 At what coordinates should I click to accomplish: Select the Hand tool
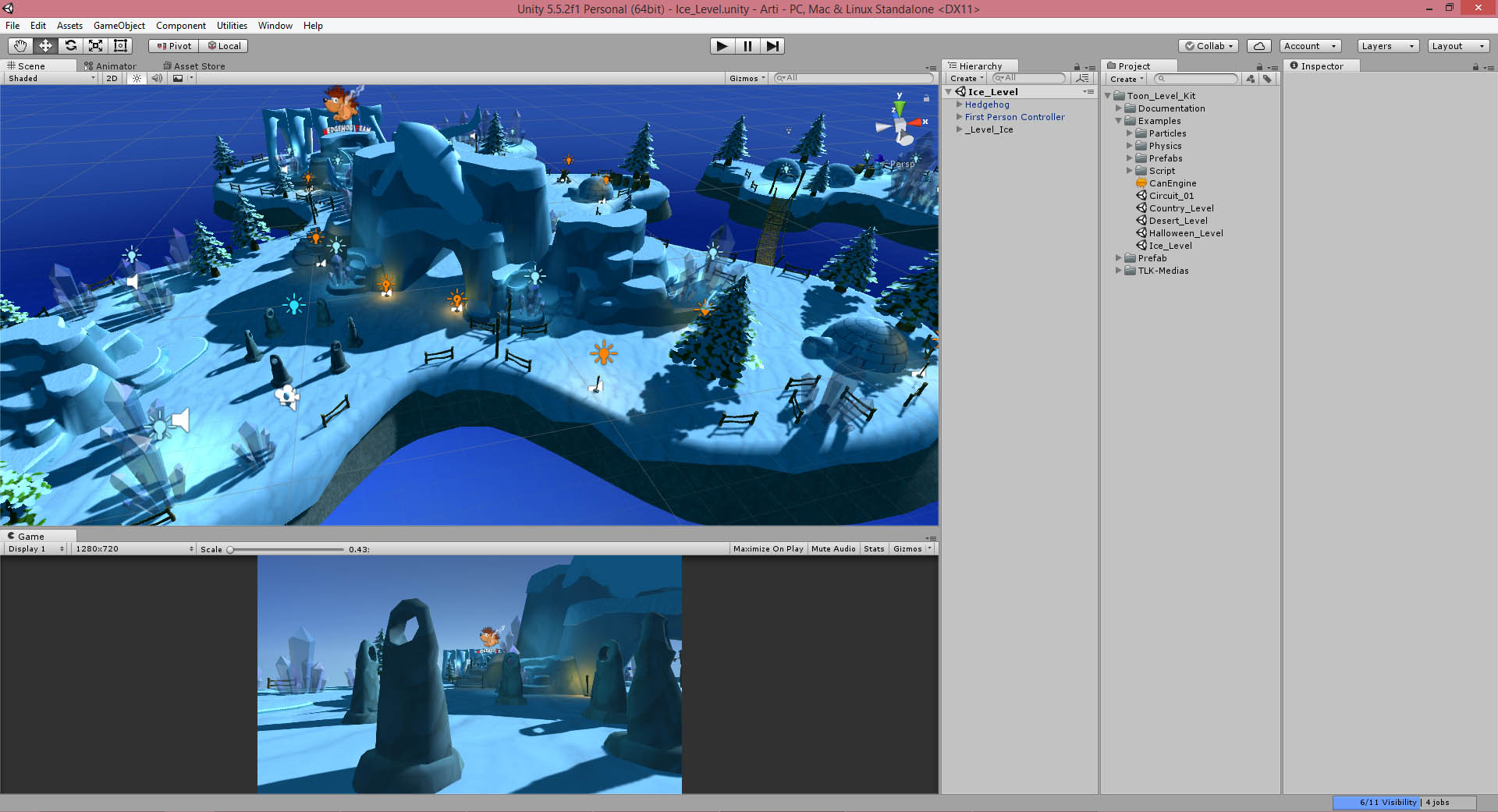point(20,46)
